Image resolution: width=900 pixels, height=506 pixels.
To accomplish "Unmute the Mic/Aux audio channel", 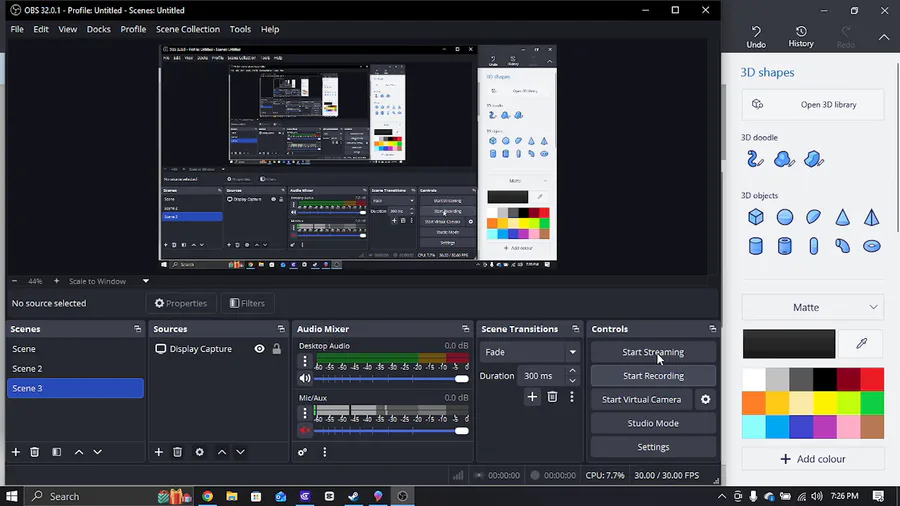I will [305, 430].
